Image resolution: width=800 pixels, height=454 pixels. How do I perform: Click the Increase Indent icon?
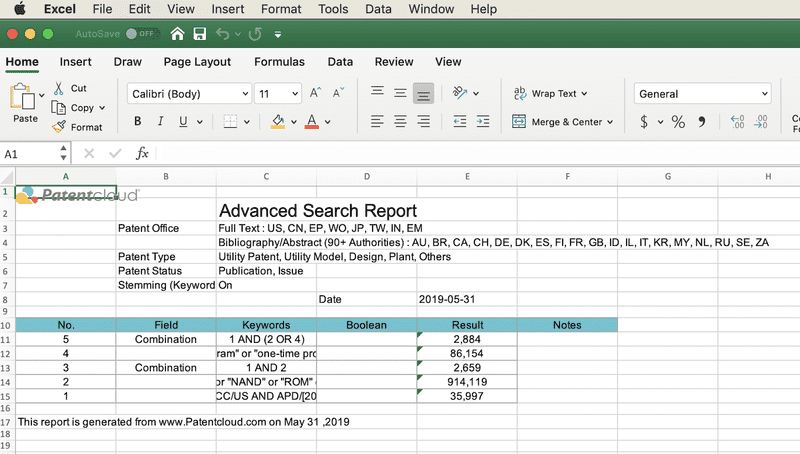483,121
